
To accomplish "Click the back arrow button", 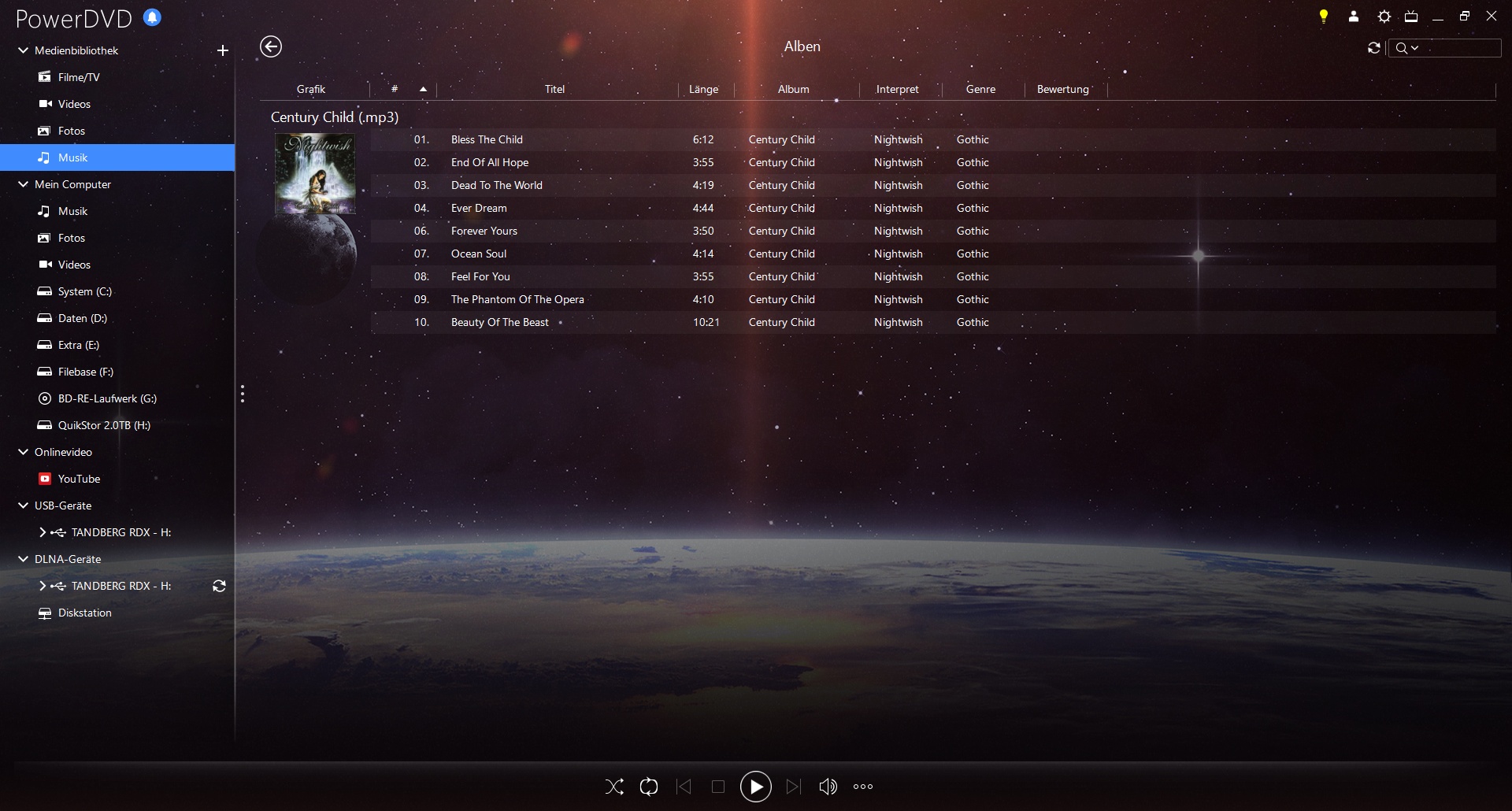I will pyautogui.click(x=271, y=46).
